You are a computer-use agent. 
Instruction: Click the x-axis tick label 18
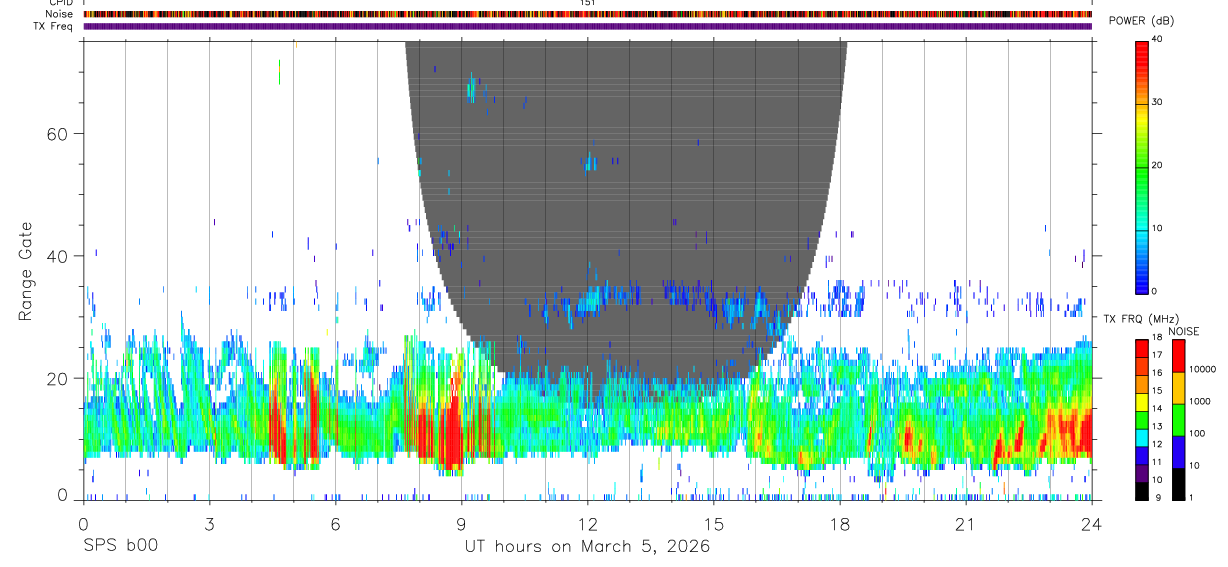839,524
